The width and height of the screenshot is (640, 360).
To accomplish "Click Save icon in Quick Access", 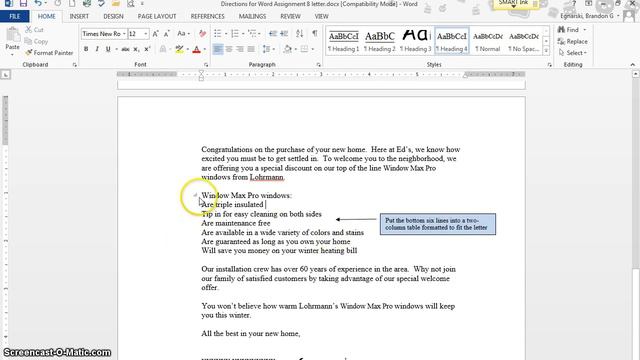I will click(23, 4).
